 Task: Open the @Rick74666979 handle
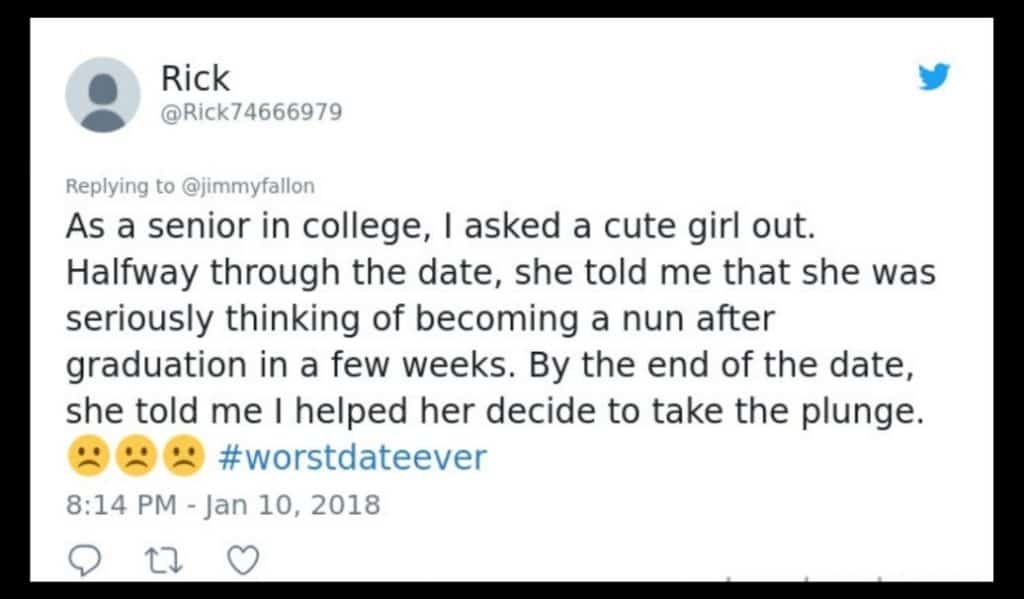[251, 112]
